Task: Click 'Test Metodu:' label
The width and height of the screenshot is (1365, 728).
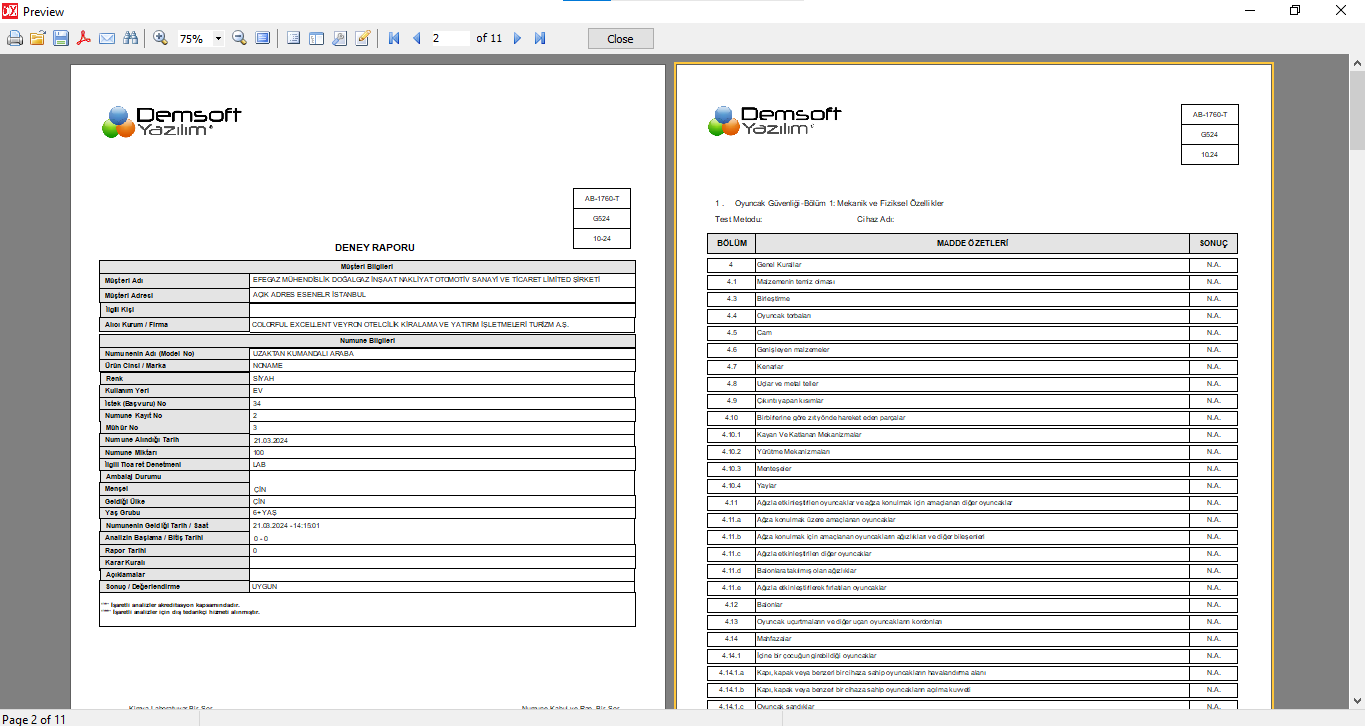Action: 739,219
